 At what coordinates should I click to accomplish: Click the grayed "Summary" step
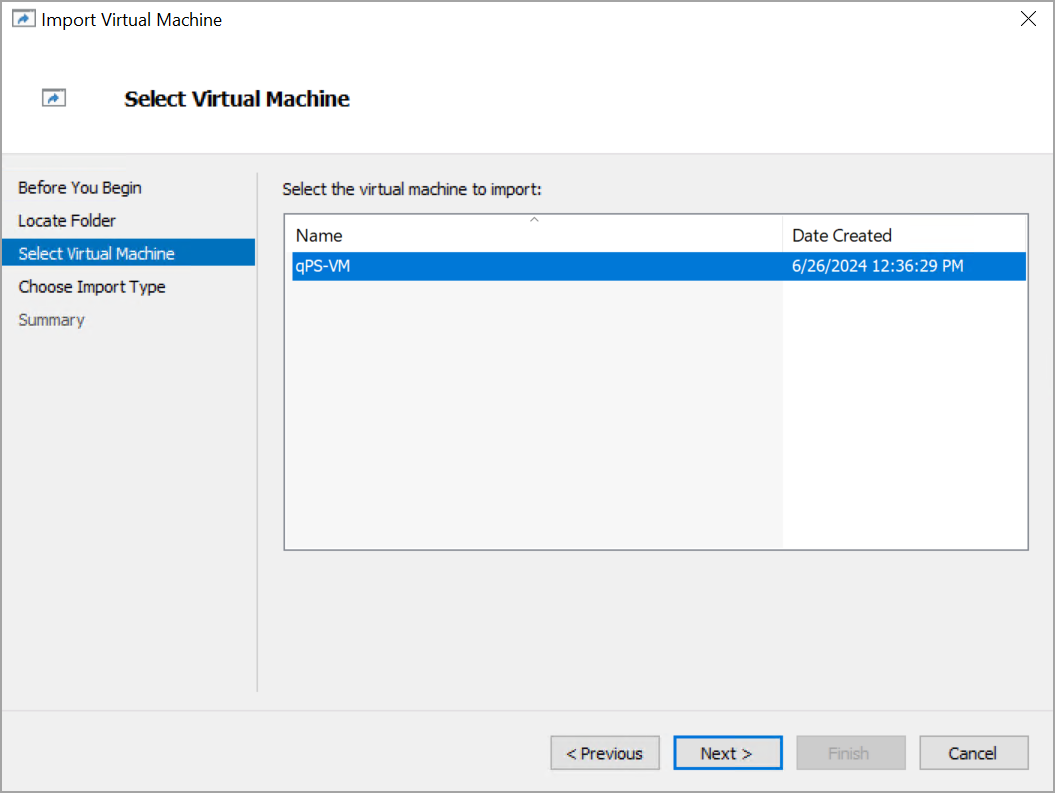tap(51, 319)
